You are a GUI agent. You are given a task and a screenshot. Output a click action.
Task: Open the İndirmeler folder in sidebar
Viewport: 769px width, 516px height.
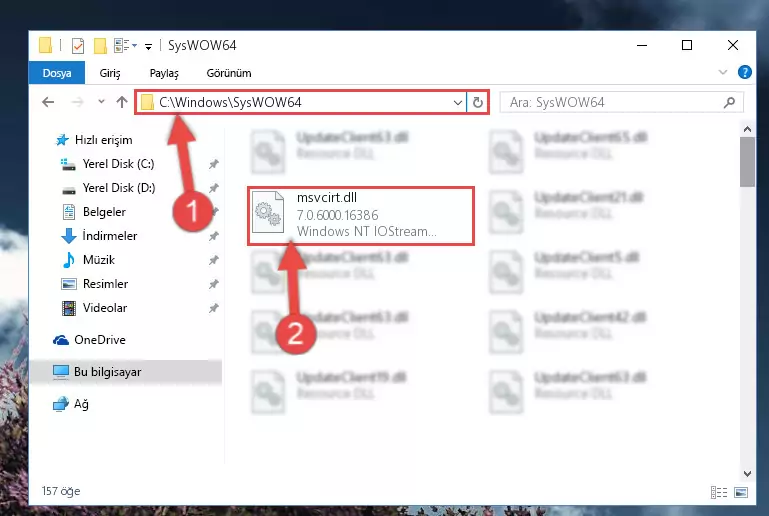click(x=100, y=236)
